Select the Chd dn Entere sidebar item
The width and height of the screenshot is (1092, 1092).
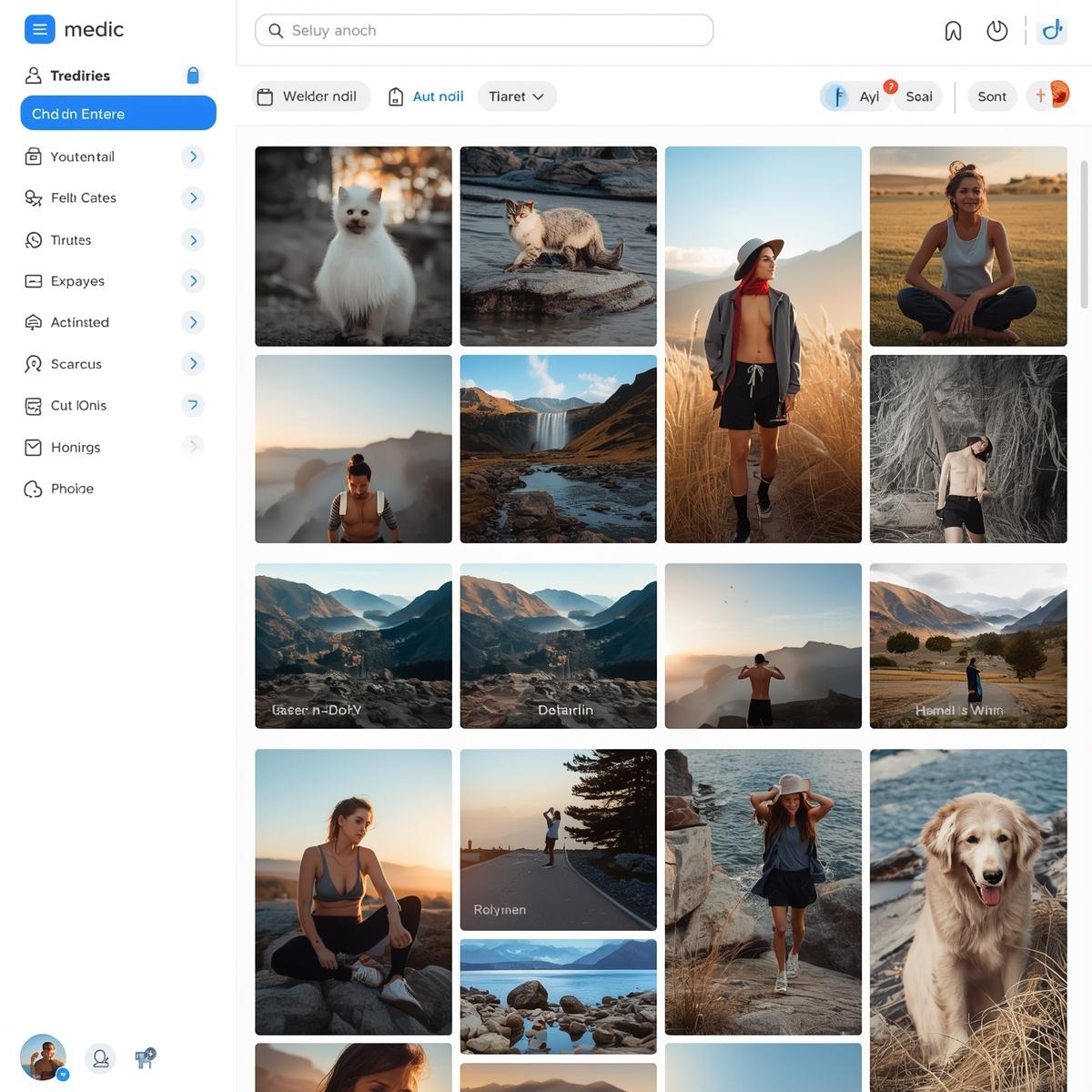coord(118,114)
